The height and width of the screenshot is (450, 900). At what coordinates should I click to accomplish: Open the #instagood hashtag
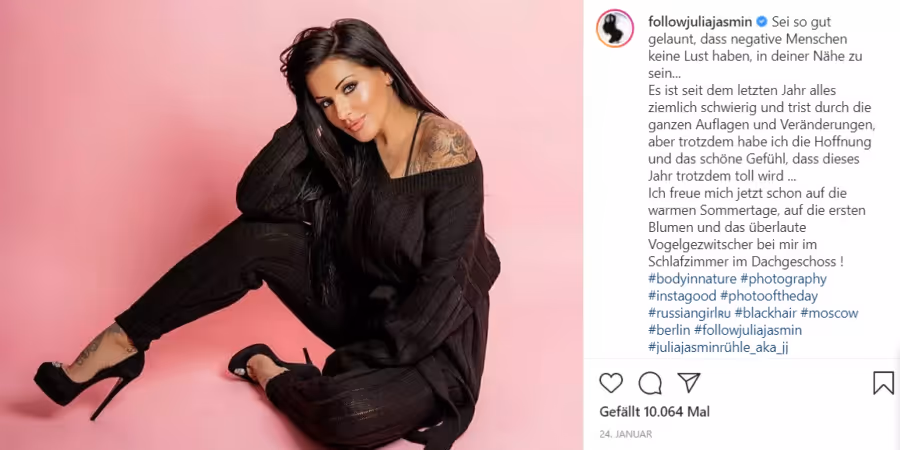pos(682,297)
